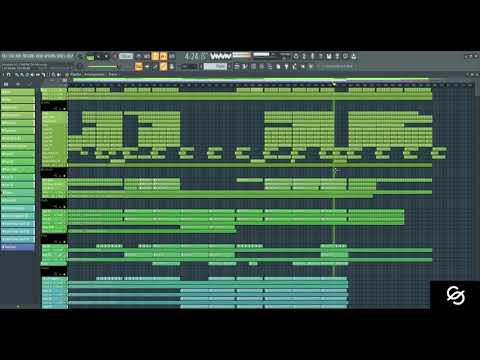Open the Help menu
480x360 pixels.
point(70,56)
